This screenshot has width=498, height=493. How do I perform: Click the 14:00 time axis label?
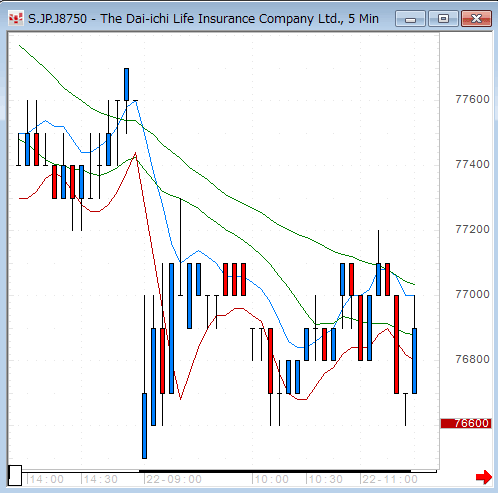[47, 479]
